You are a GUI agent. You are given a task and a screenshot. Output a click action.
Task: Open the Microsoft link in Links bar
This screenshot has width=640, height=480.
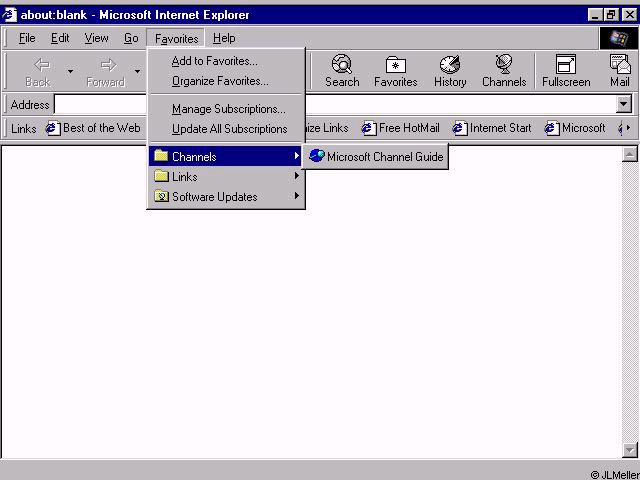pos(575,128)
